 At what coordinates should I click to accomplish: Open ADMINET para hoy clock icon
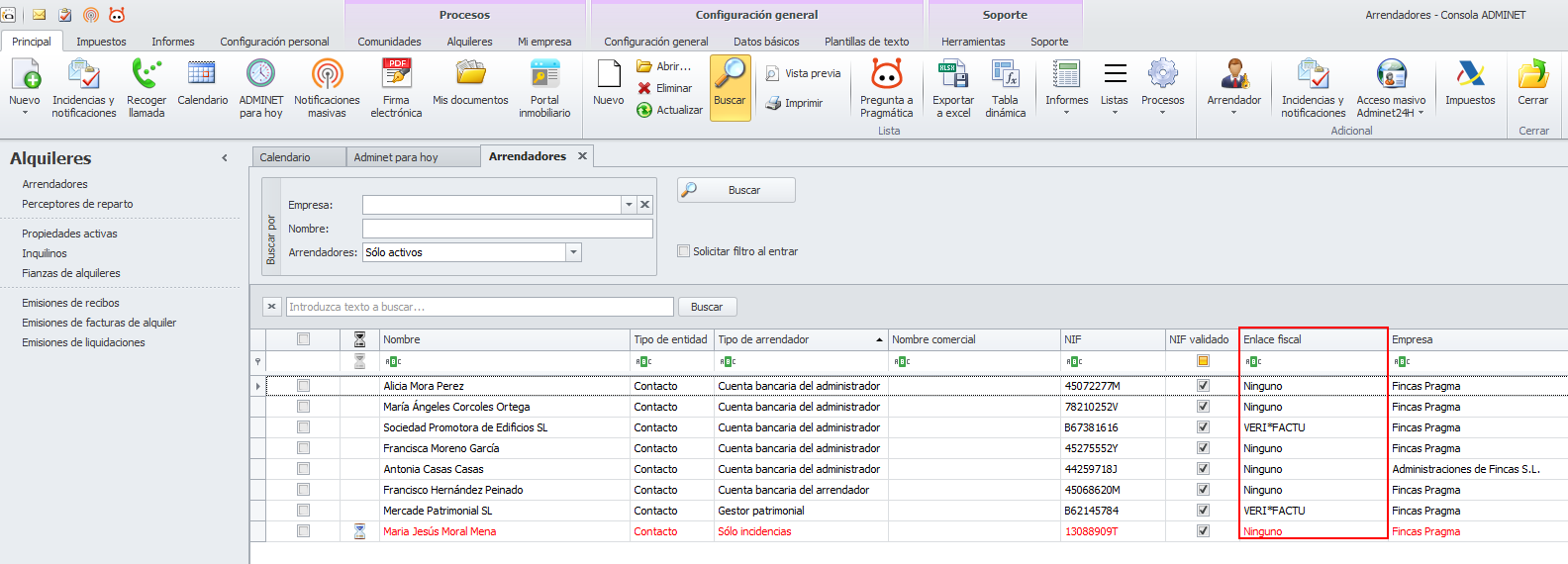260,75
